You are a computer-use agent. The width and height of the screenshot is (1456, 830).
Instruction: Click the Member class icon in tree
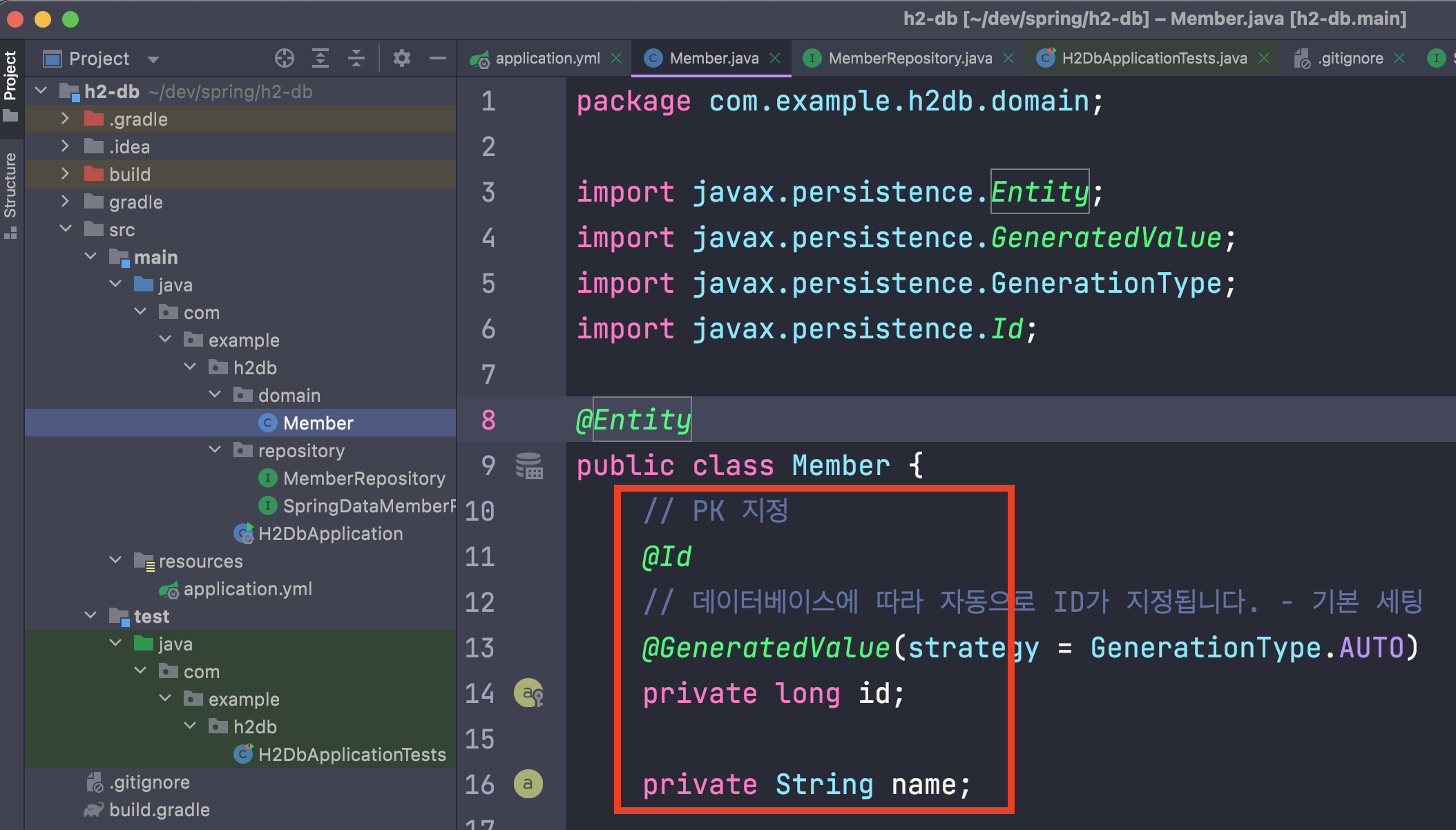(267, 423)
